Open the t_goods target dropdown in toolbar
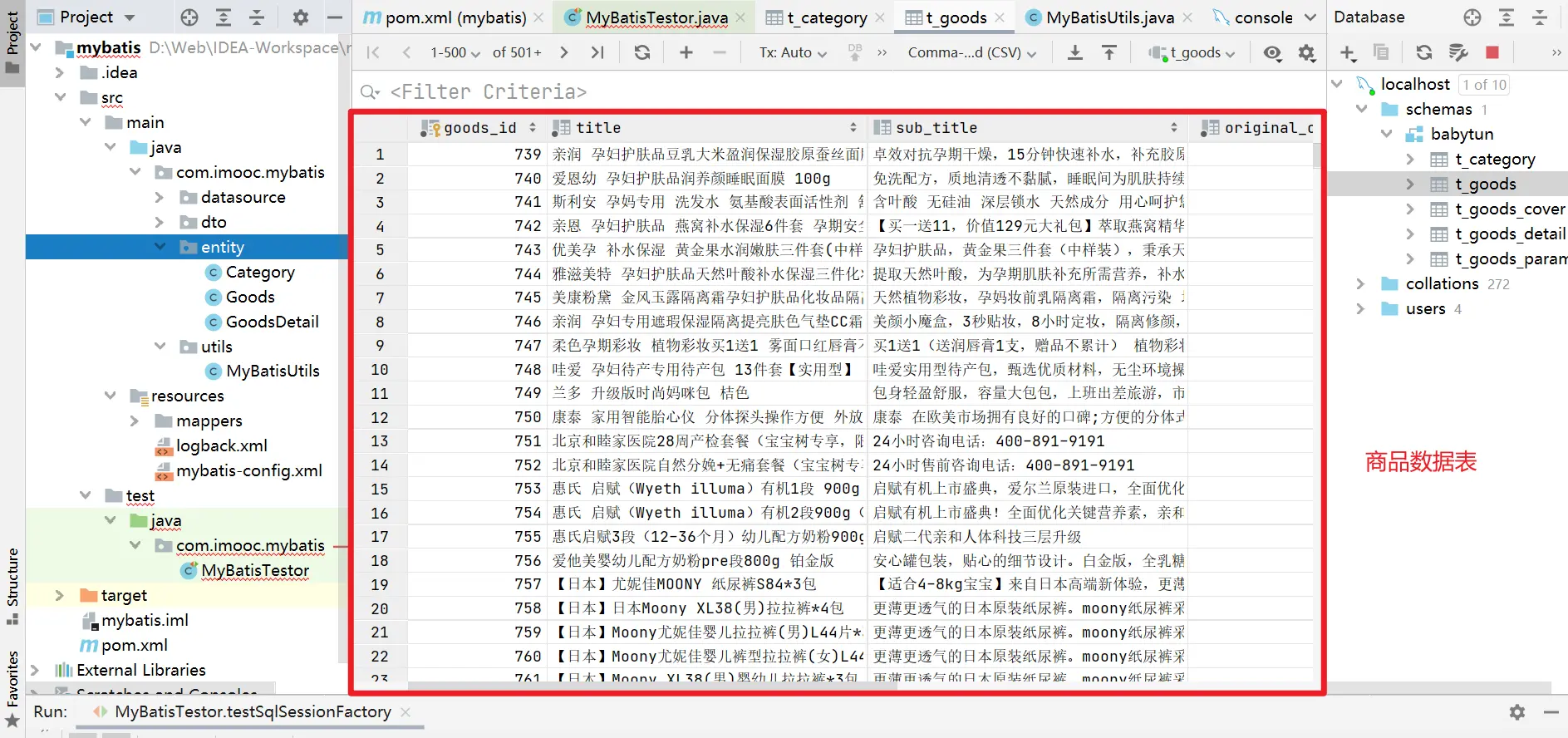 coord(1192,52)
